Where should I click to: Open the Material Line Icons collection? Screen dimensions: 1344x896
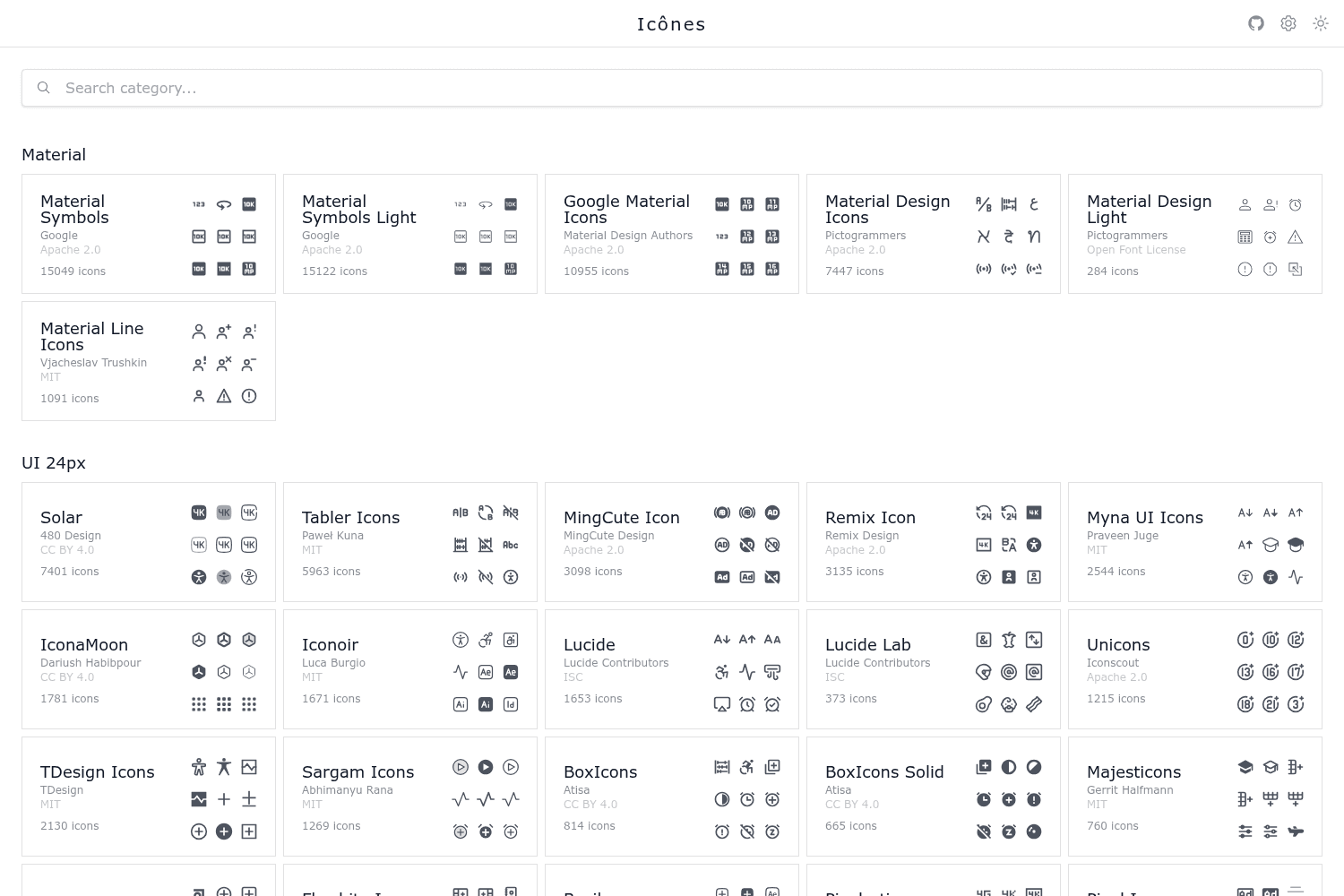coord(149,361)
